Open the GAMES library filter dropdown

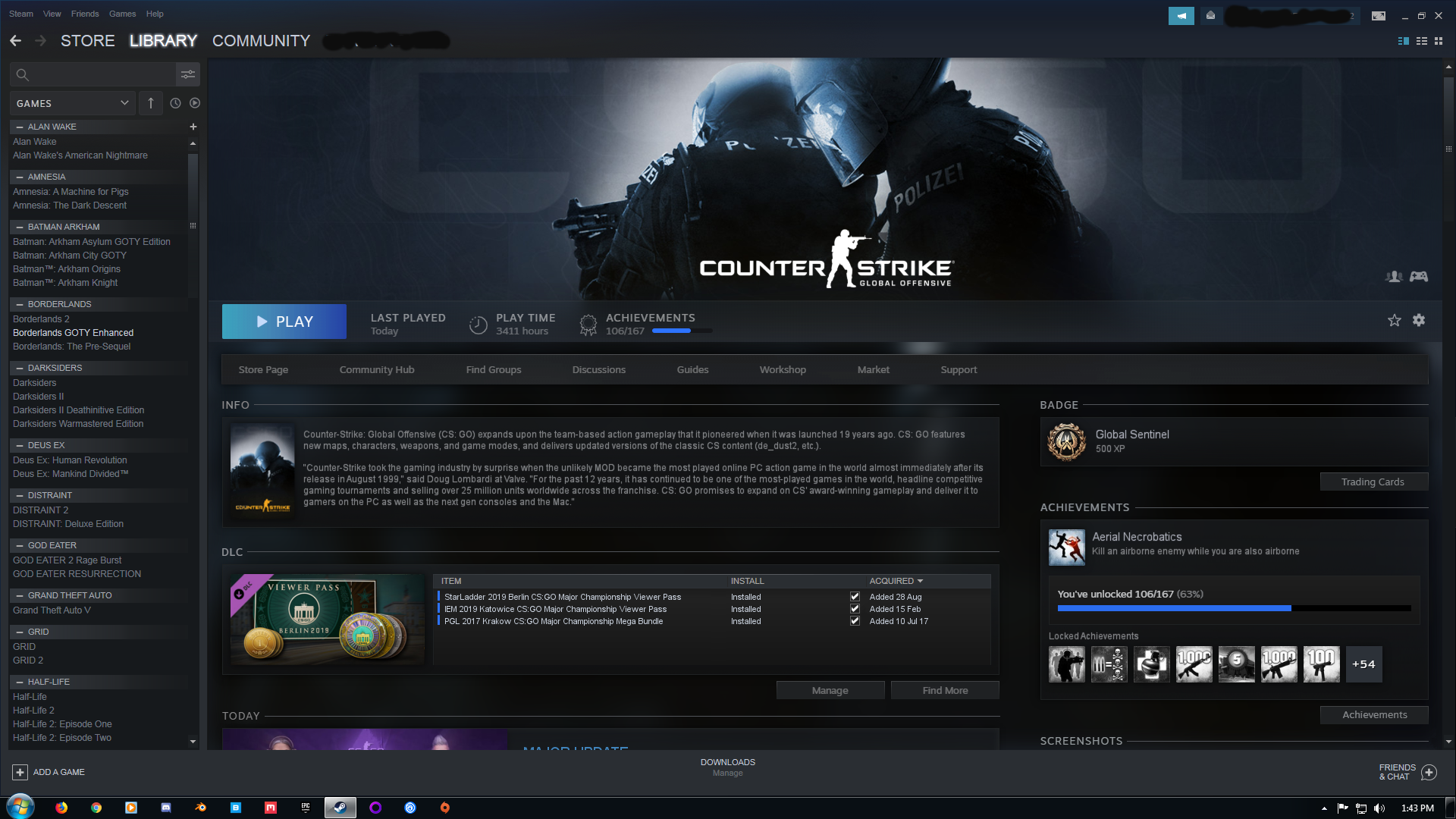coord(73,103)
